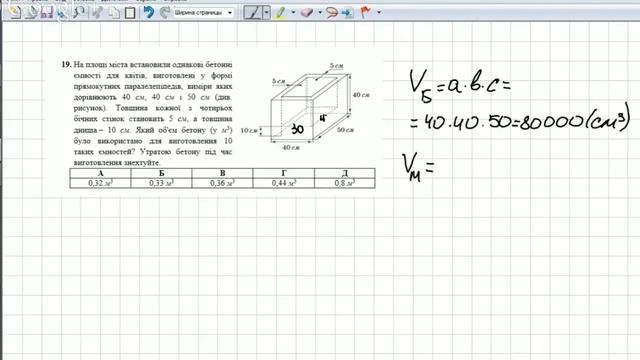Screen dimensions: 640x360
Task: Select the Highlighter tool
Action: pyautogui.click(x=280, y=13)
